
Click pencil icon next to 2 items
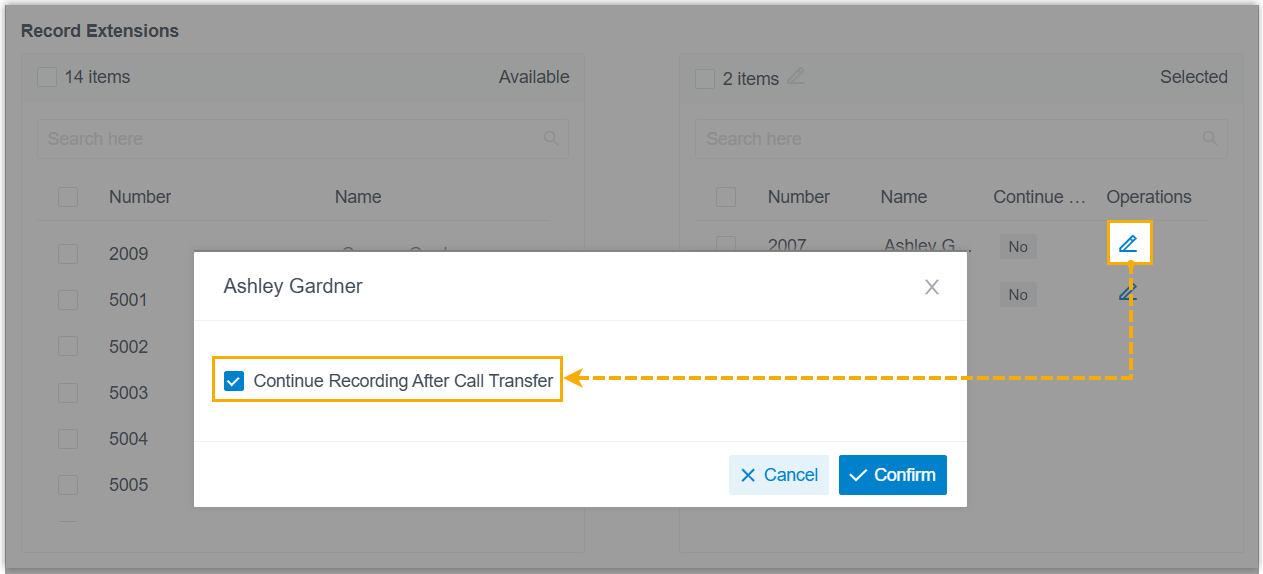[x=796, y=76]
